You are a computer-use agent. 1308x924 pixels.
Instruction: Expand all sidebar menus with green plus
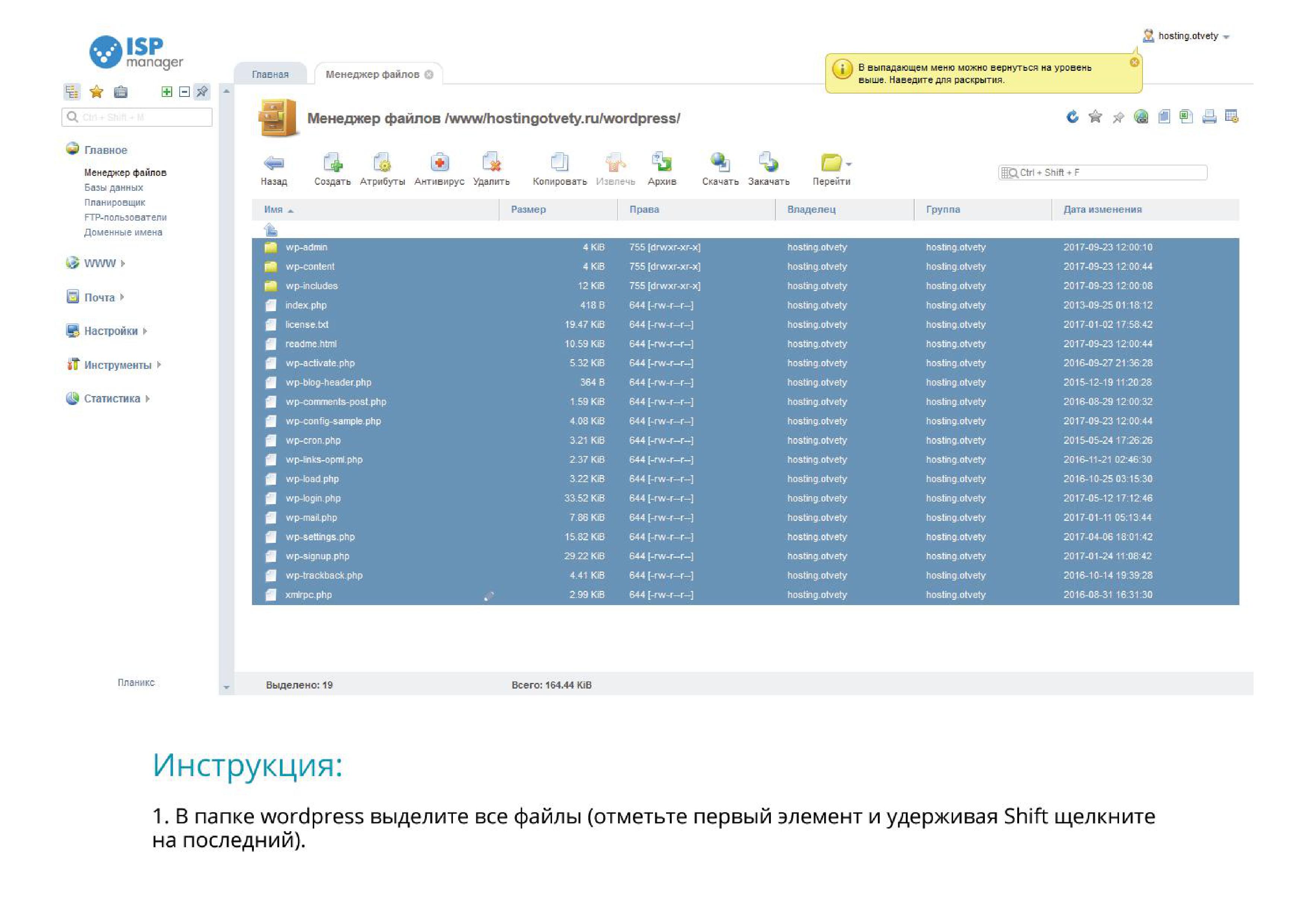(166, 92)
